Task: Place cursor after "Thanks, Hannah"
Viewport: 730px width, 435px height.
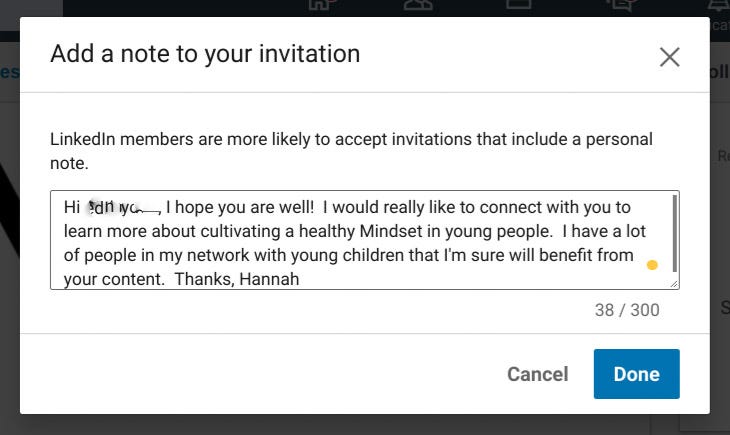Action: (x=300, y=279)
